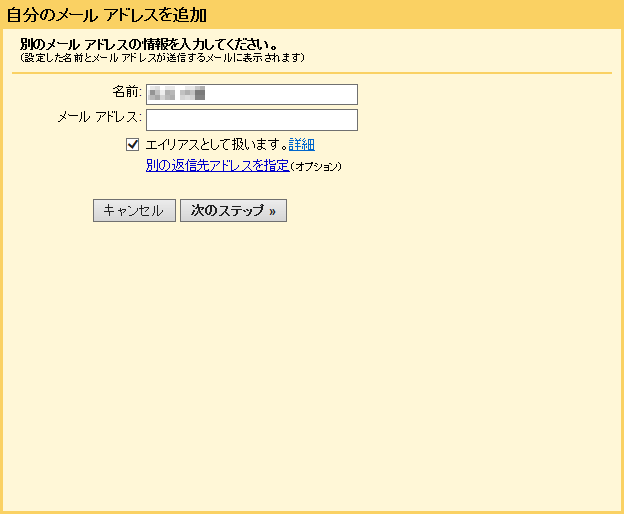624x514 pixels.
Task: Click 別の返信先アドレスを指定 link
Action: 218,165
